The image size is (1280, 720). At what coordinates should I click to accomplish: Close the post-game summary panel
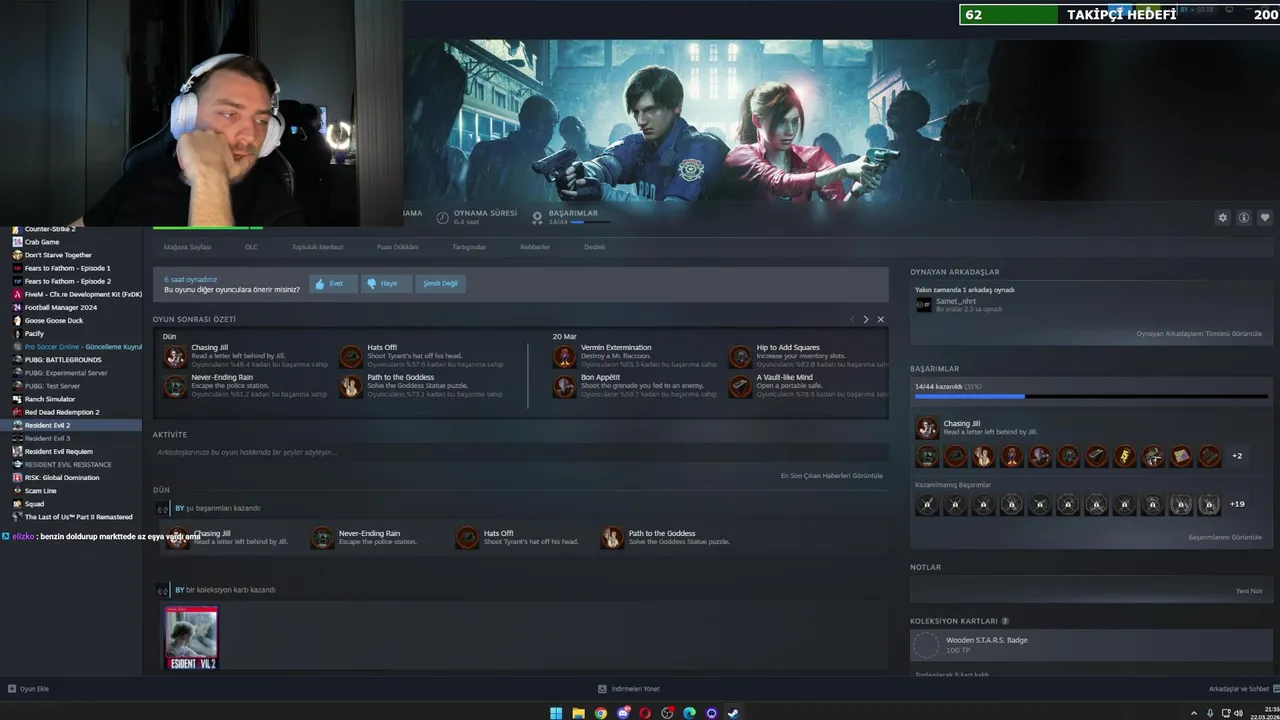pos(880,319)
